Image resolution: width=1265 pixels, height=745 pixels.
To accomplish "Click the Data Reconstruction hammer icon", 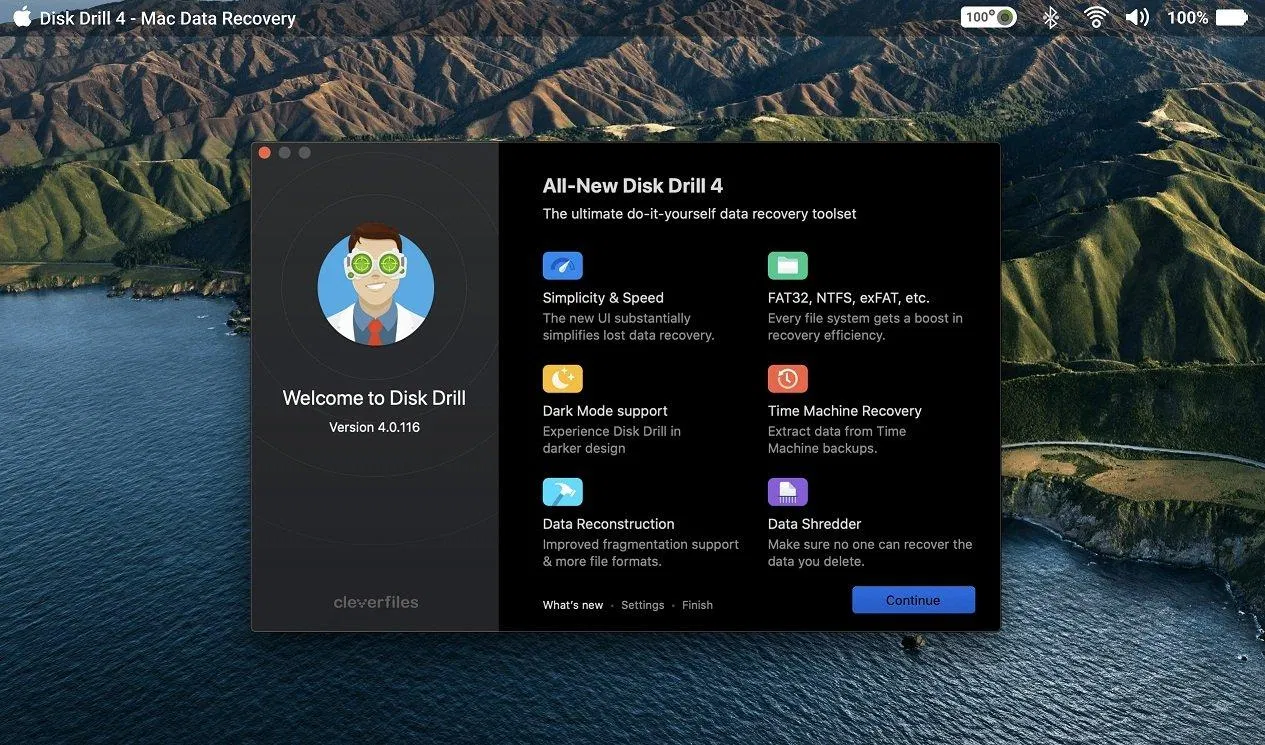I will 562,492.
